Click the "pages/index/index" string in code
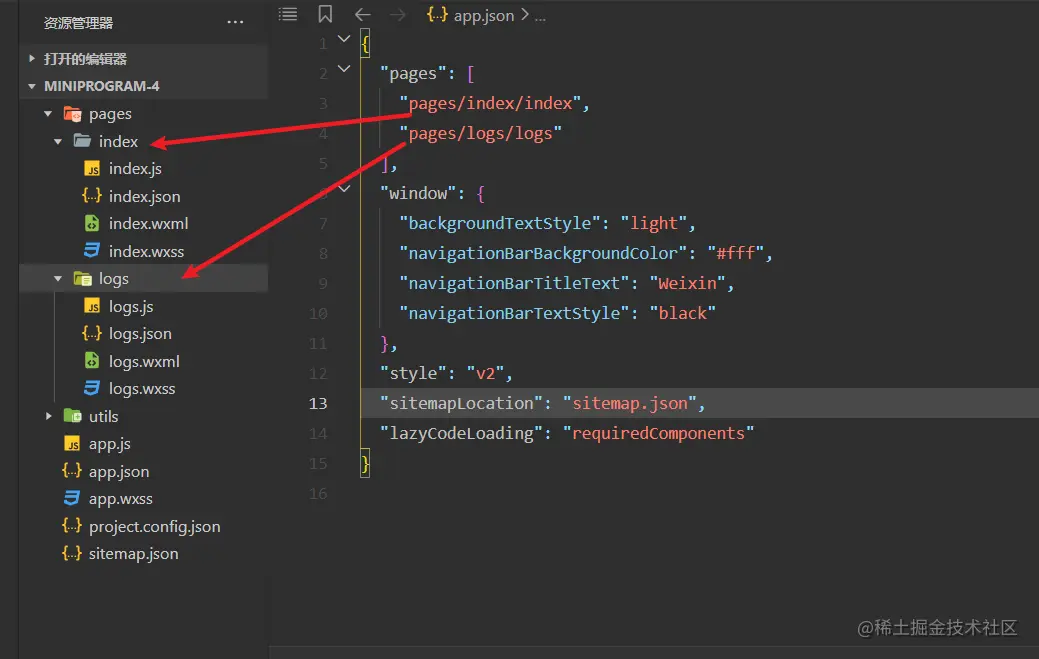Image resolution: width=1039 pixels, height=659 pixels. (x=490, y=103)
